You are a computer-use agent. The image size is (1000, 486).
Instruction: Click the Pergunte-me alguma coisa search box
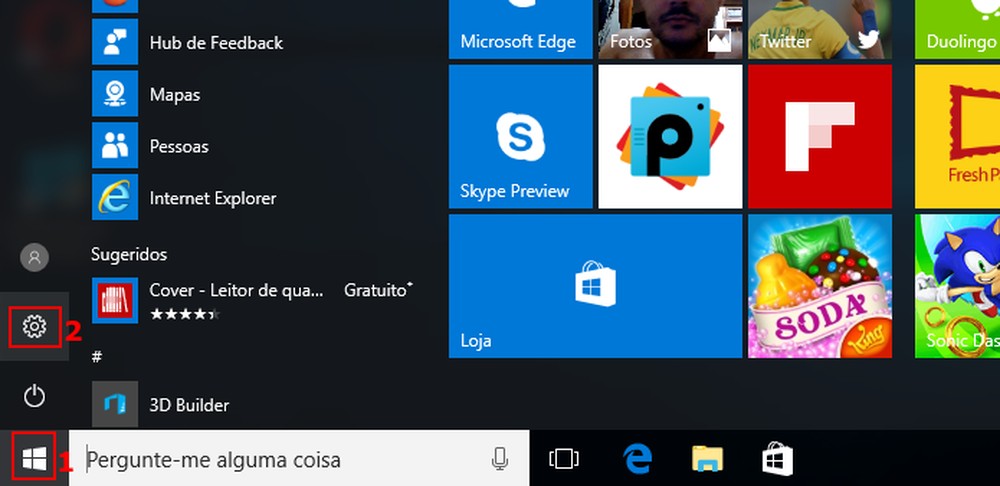point(299,458)
